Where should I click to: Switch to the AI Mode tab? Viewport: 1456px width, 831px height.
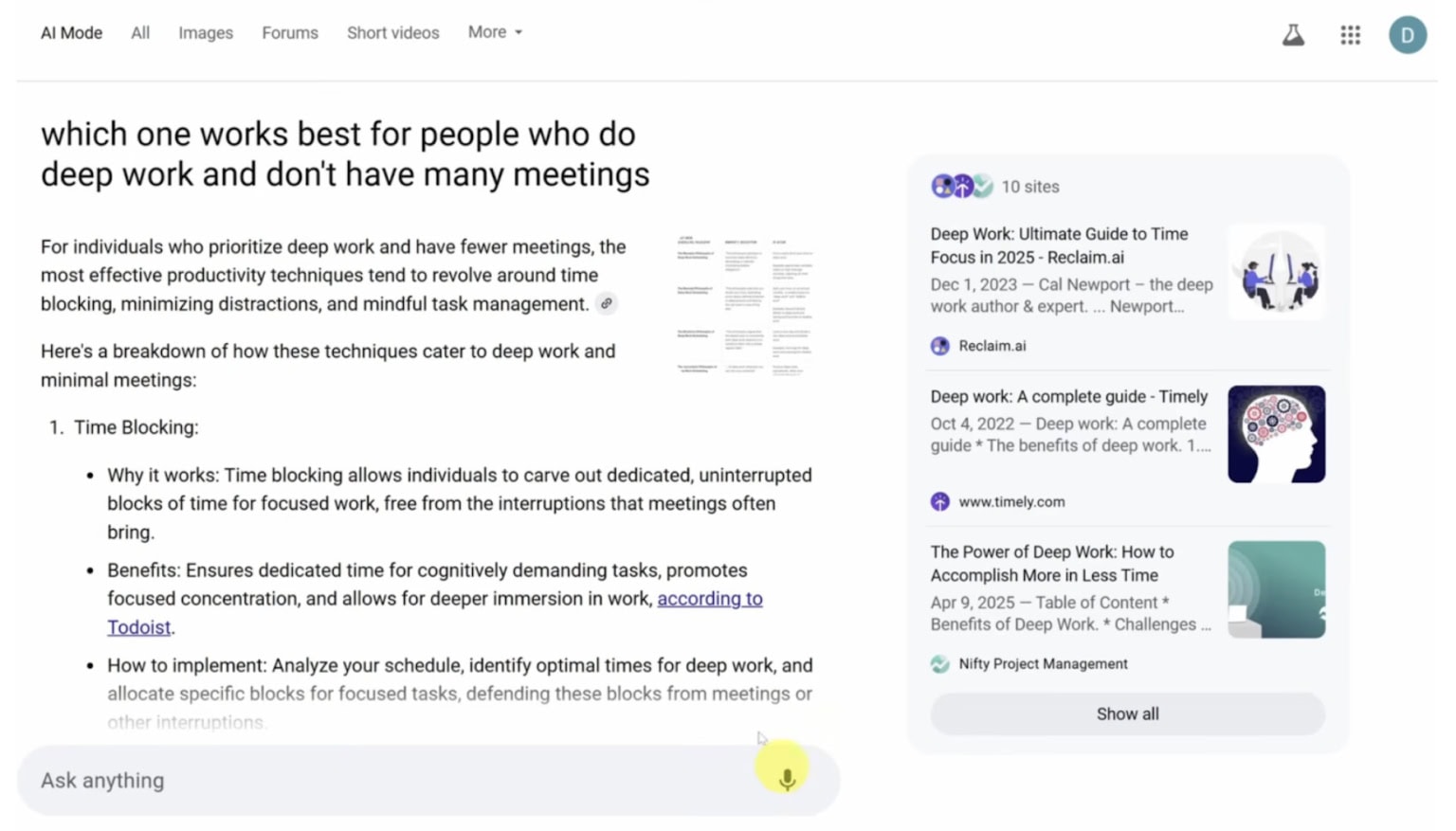pos(71,33)
